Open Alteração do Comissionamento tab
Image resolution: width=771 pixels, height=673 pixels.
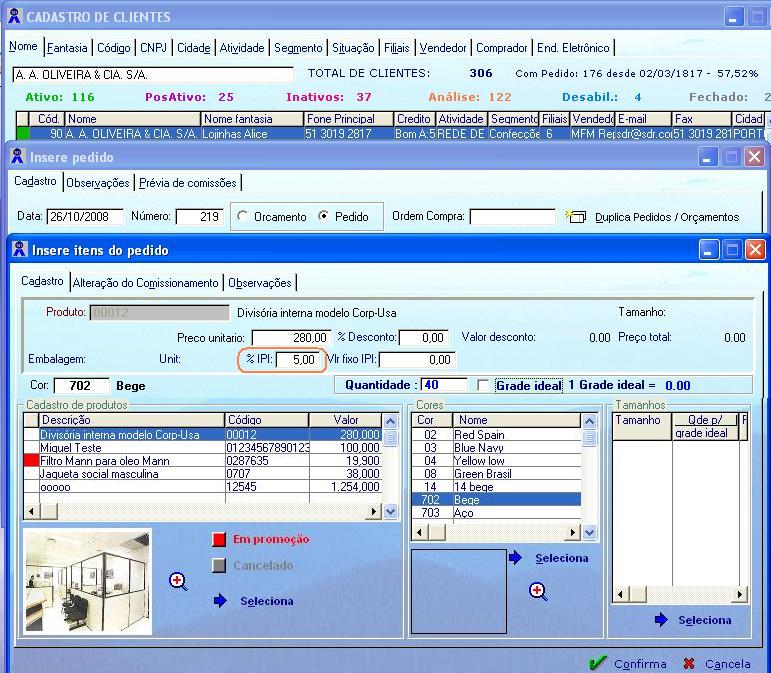click(x=146, y=283)
